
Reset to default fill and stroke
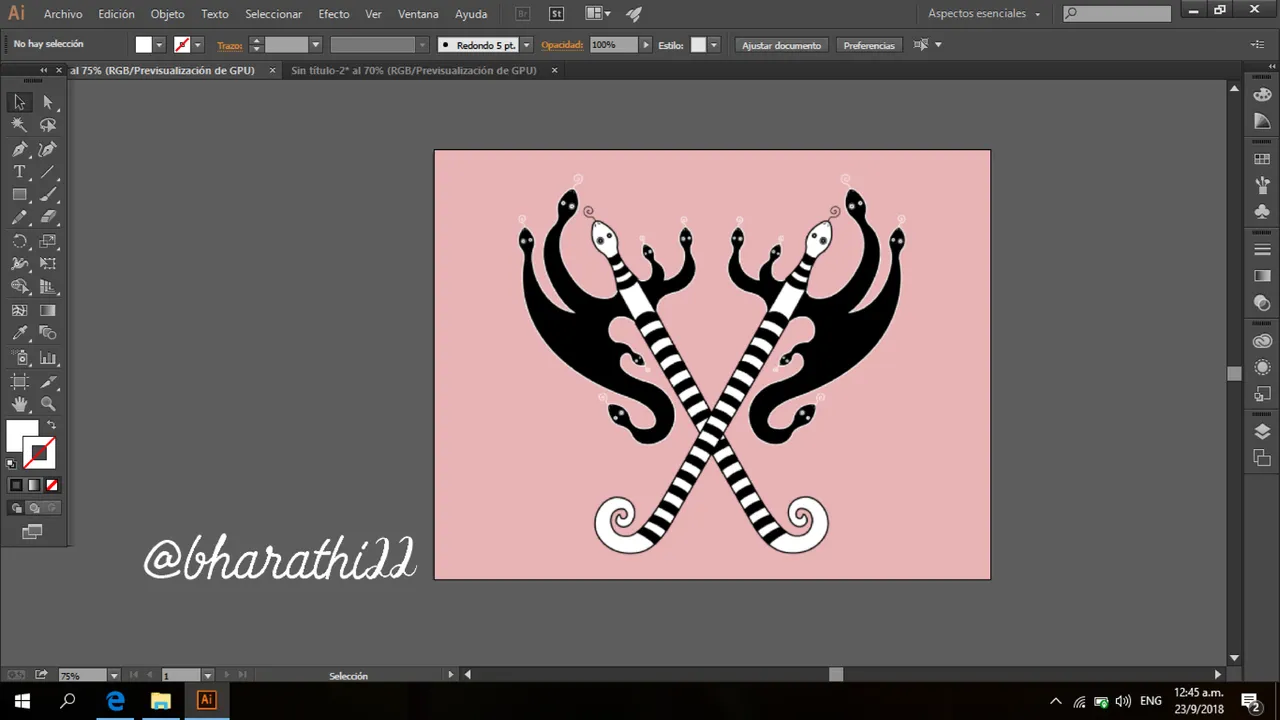coord(12,464)
